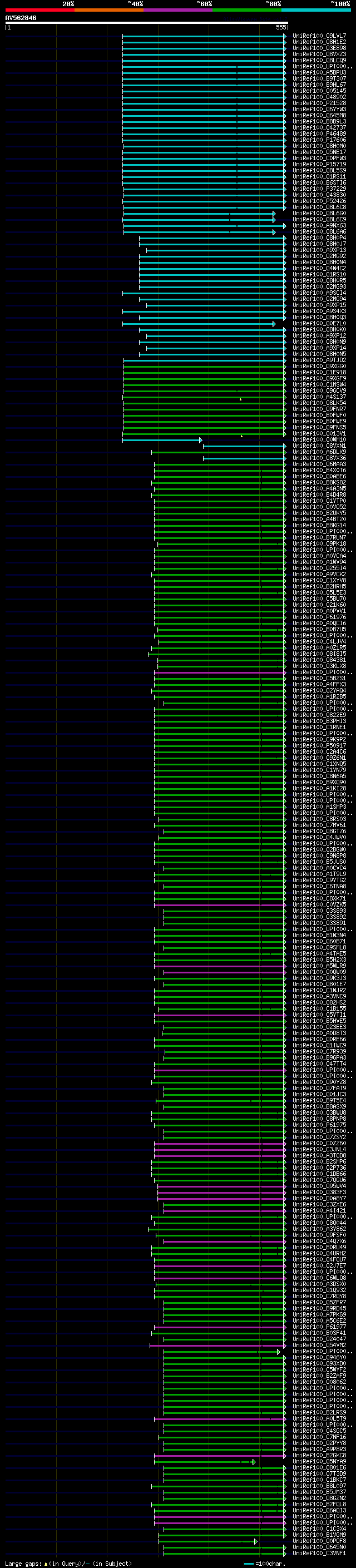Open hit UniRef100_Q801E6

pos(319,1468)
